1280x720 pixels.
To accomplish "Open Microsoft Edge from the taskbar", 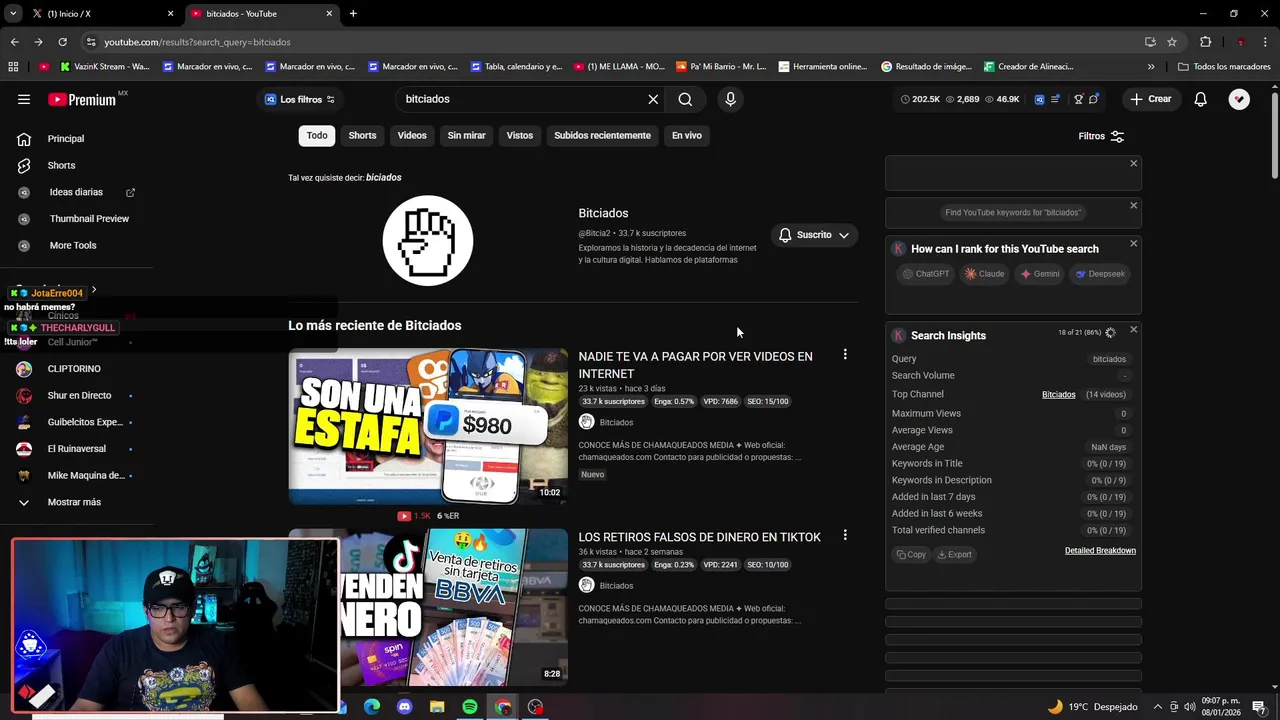I will point(372,707).
